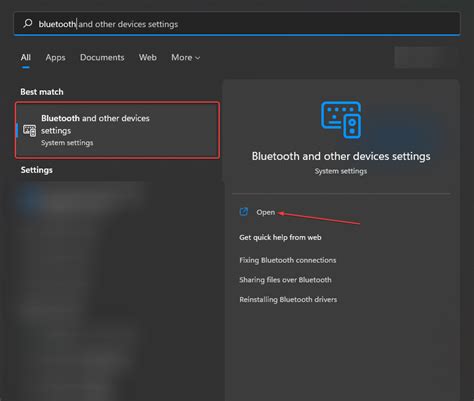Click the preview title Bluetooth and other devices settings

(341, 156)
